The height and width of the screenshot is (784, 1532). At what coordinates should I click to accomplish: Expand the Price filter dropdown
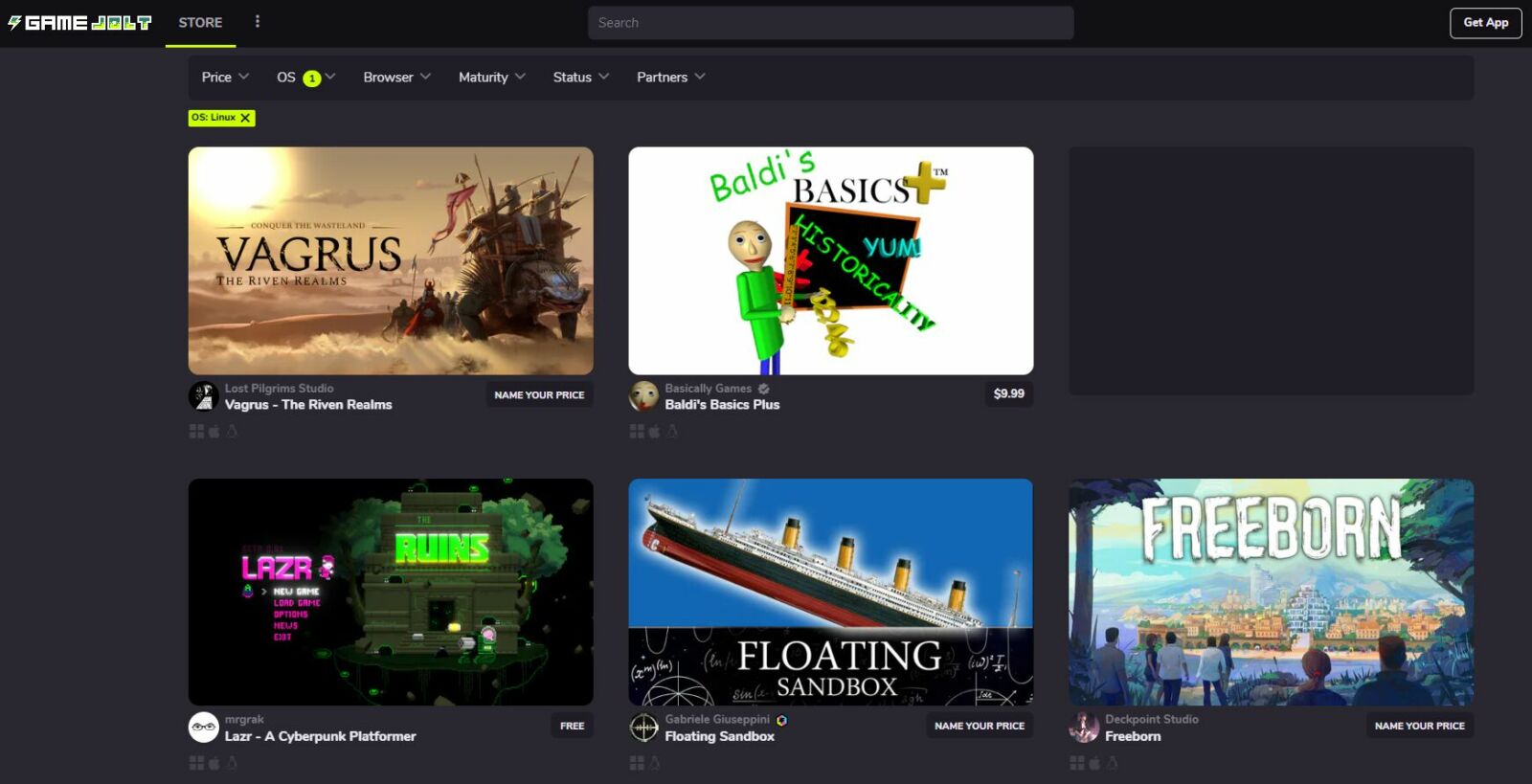(225, 78)
